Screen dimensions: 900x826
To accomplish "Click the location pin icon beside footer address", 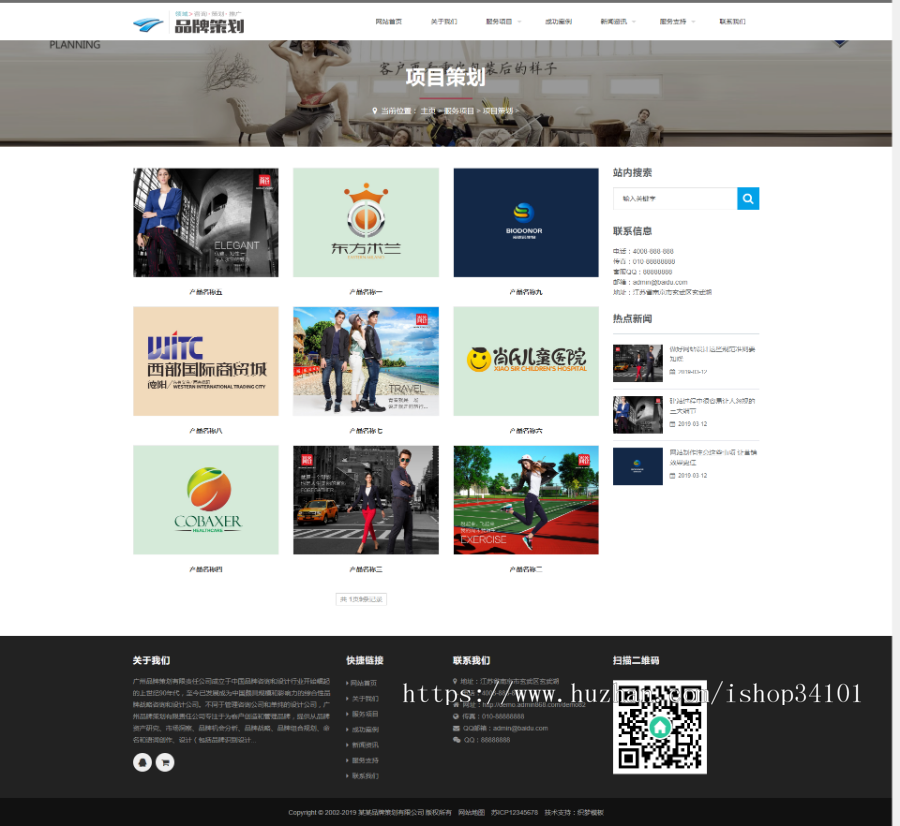I will tap(455, 681).
